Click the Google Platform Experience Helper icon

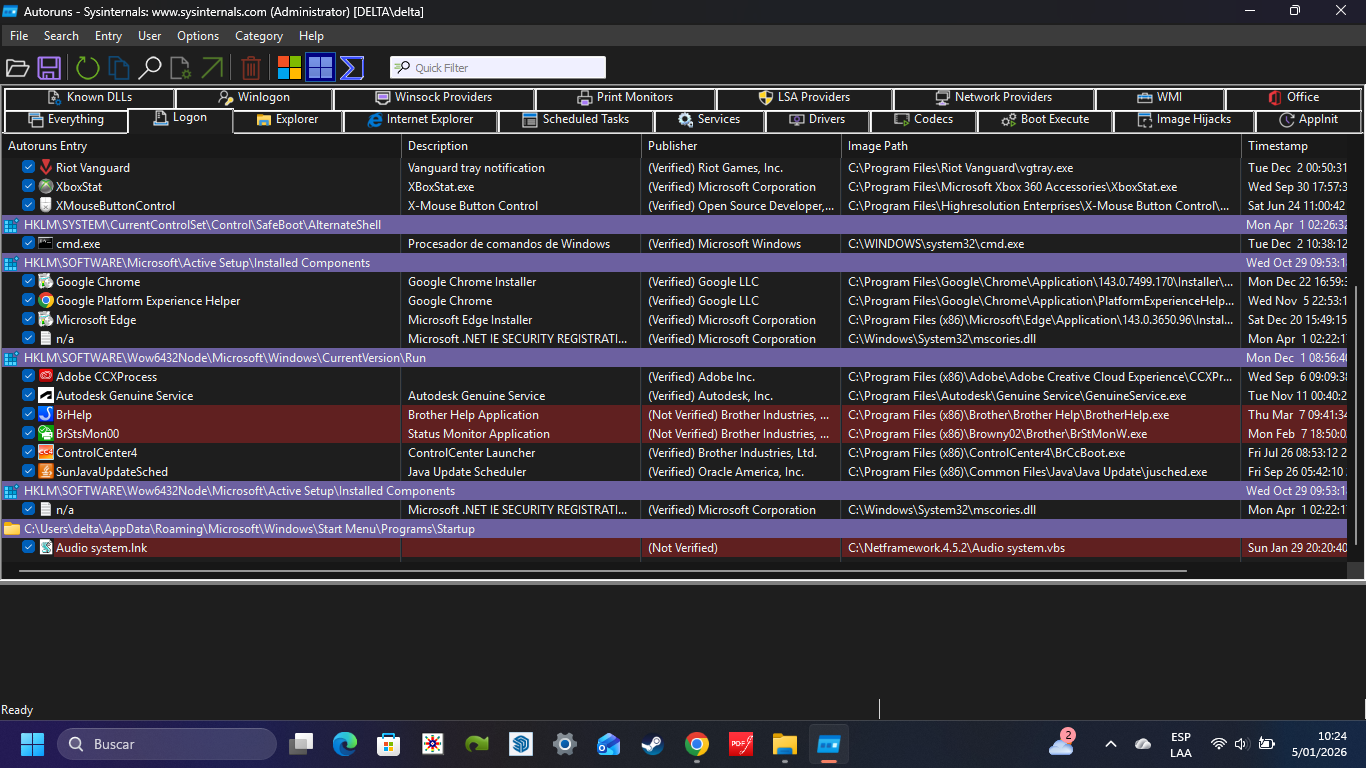tap(46, 301)
